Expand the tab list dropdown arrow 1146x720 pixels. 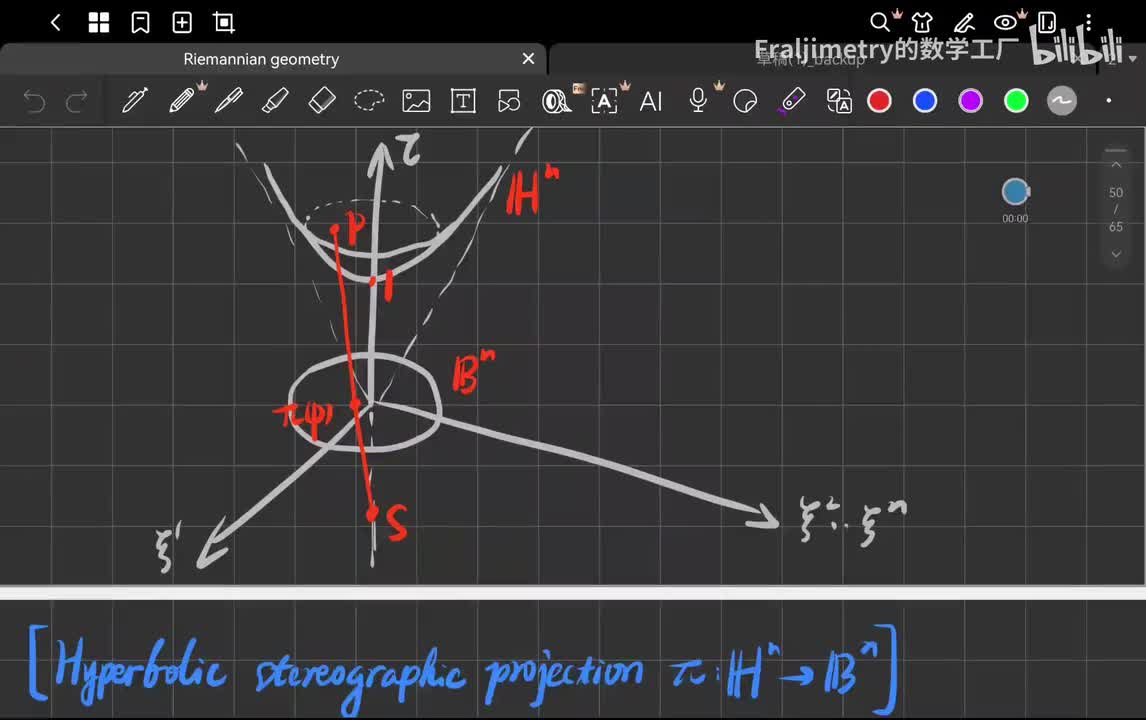coord(1133,58)
